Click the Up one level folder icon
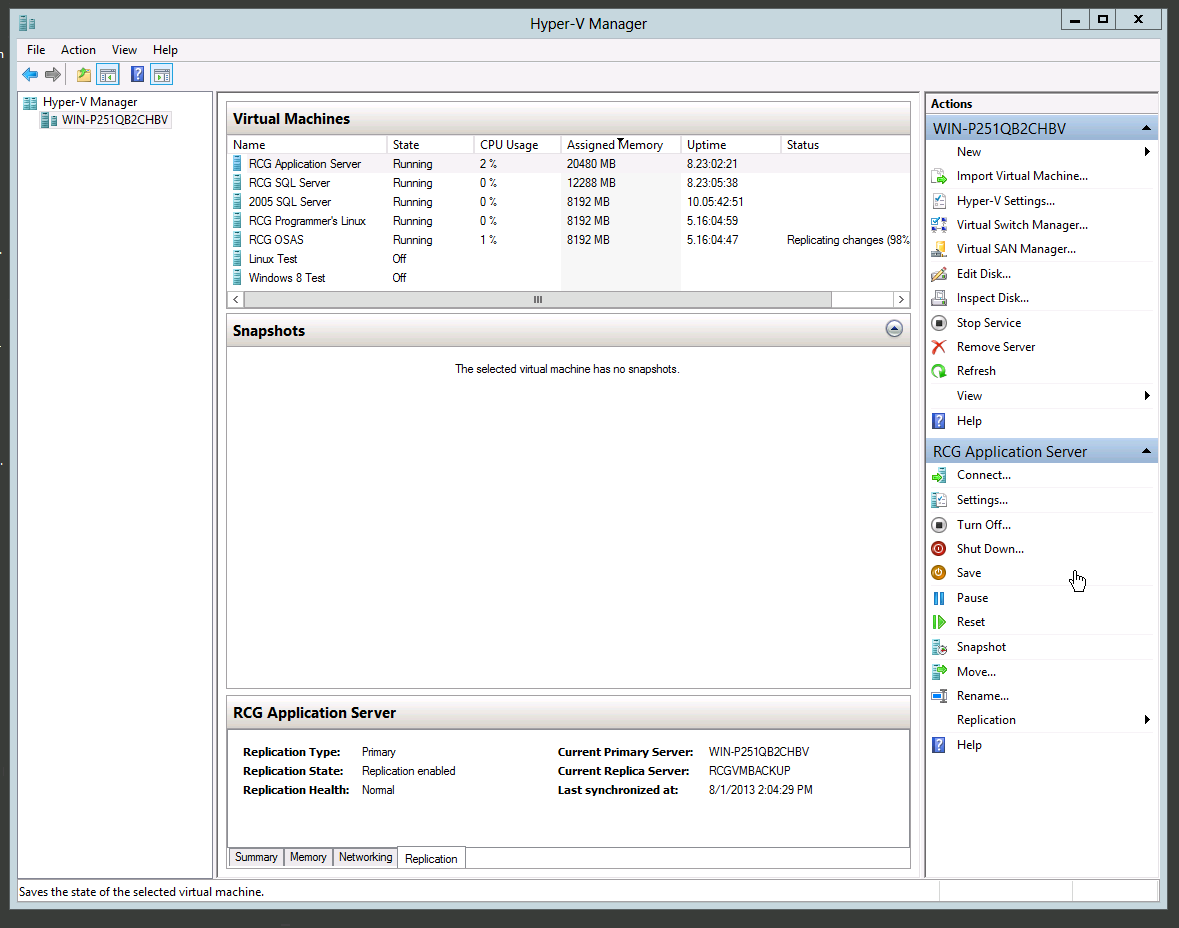 coord(83,74)
